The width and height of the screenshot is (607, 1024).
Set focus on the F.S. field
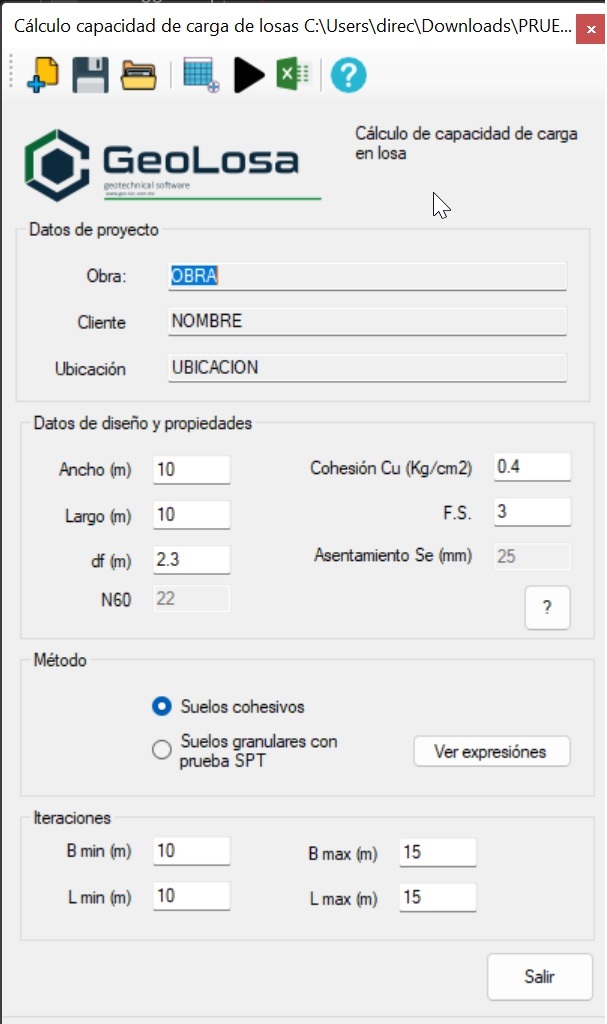pyautogui.click(x=531, y=512)
